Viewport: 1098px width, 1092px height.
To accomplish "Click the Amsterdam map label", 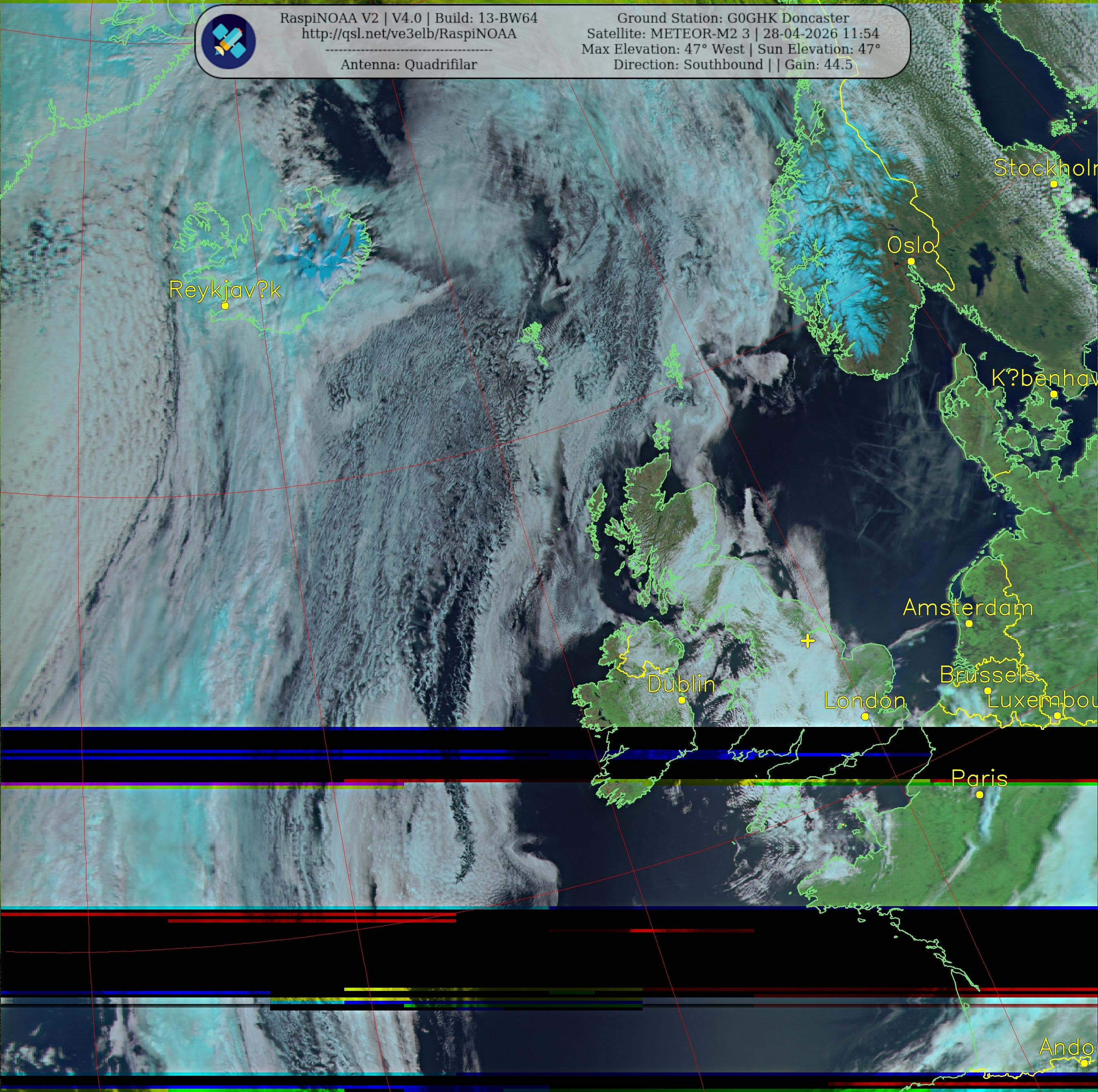I will (968, 608).
